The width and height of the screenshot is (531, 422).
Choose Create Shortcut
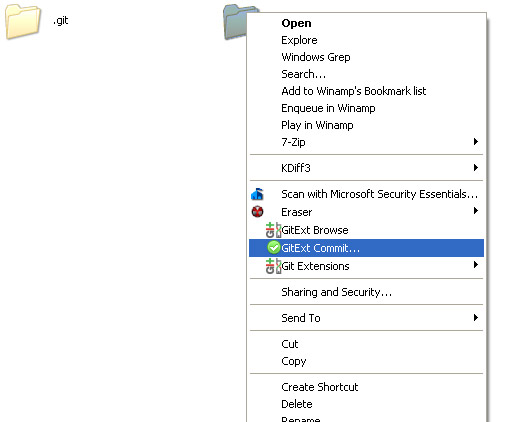[366, 387]
